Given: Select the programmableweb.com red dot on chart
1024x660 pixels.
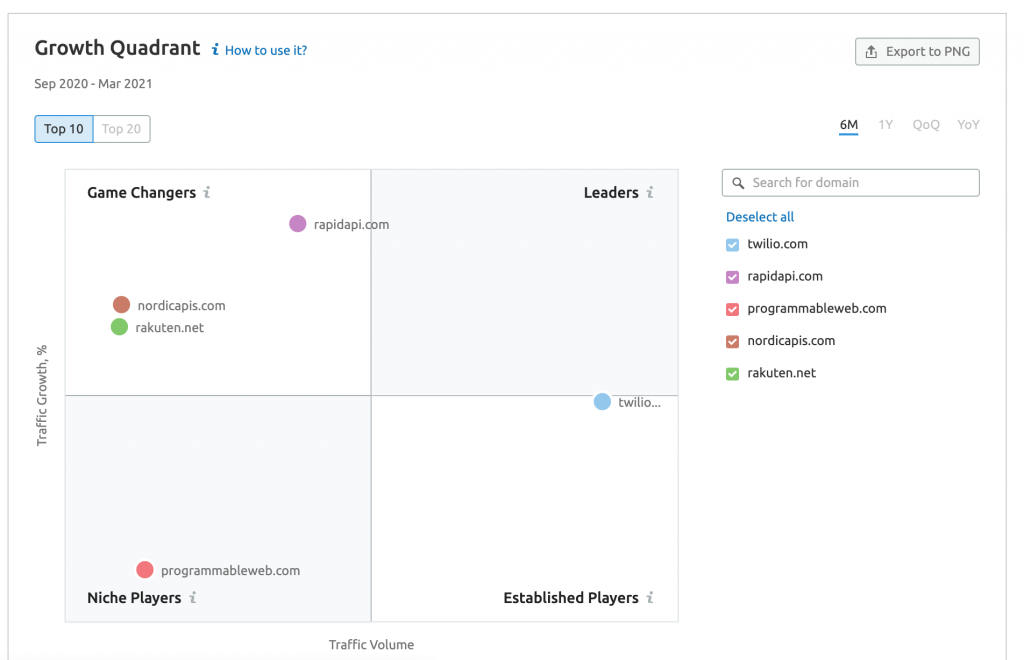Looking at the screenshot, I should [145, 570].
